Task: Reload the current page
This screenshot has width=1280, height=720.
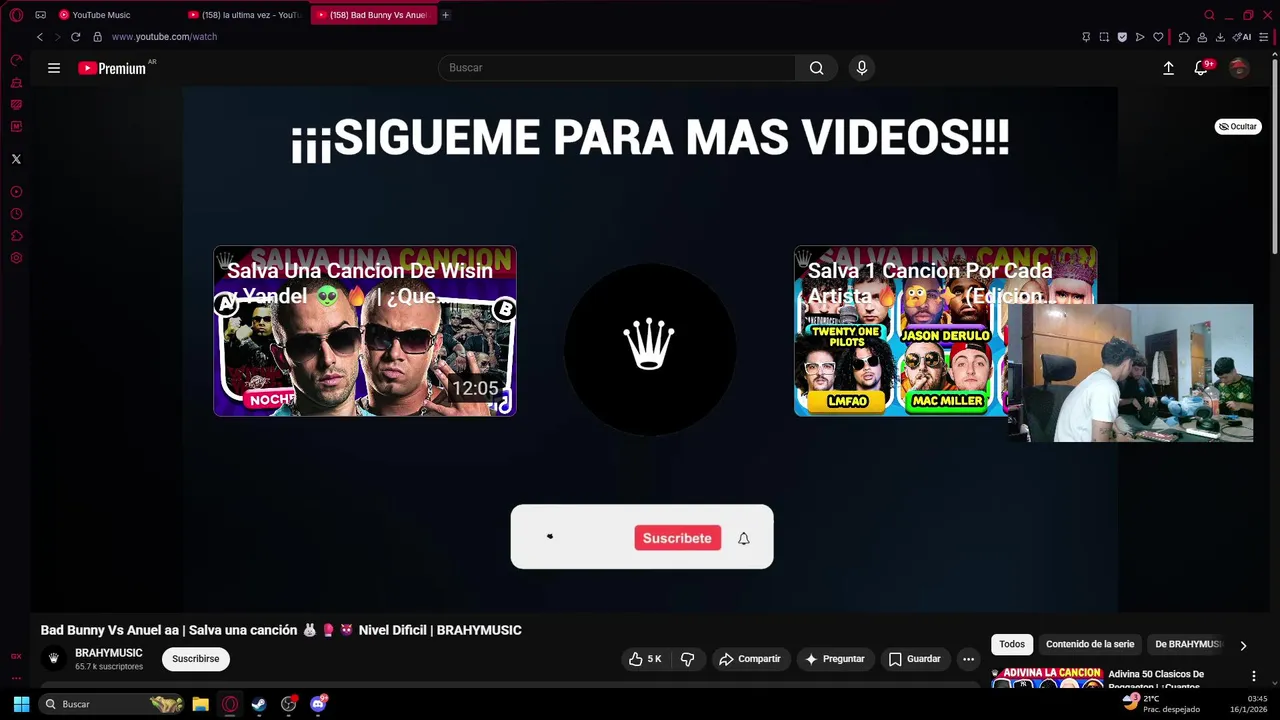Action: pos(75,37)
